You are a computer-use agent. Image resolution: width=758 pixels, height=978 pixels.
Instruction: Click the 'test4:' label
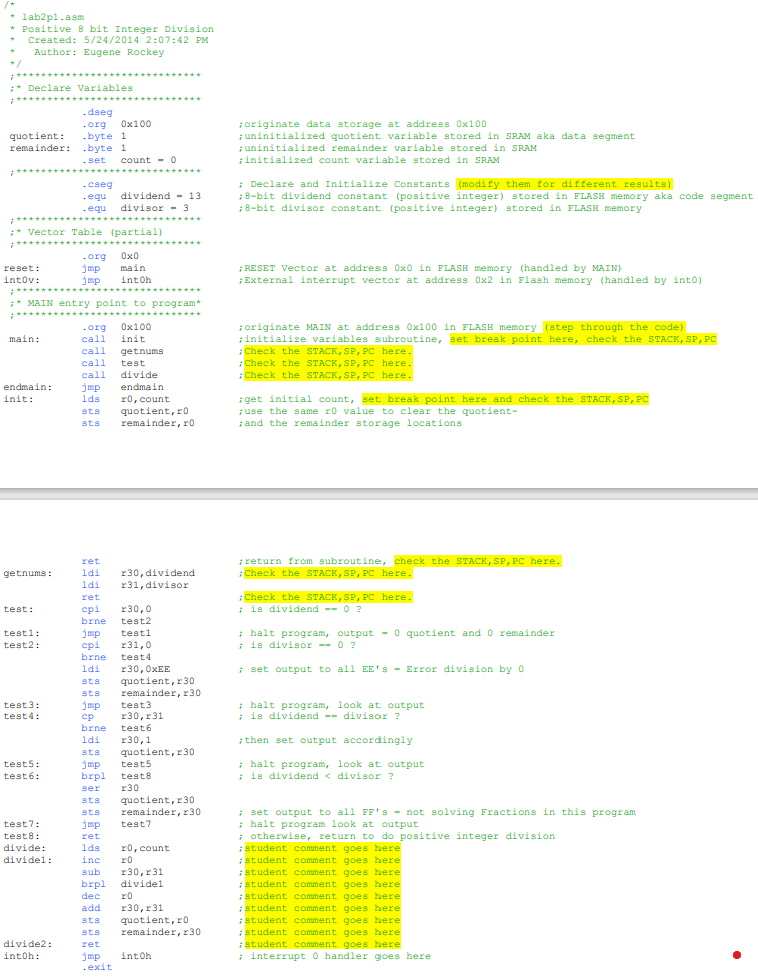pos(21,716)
